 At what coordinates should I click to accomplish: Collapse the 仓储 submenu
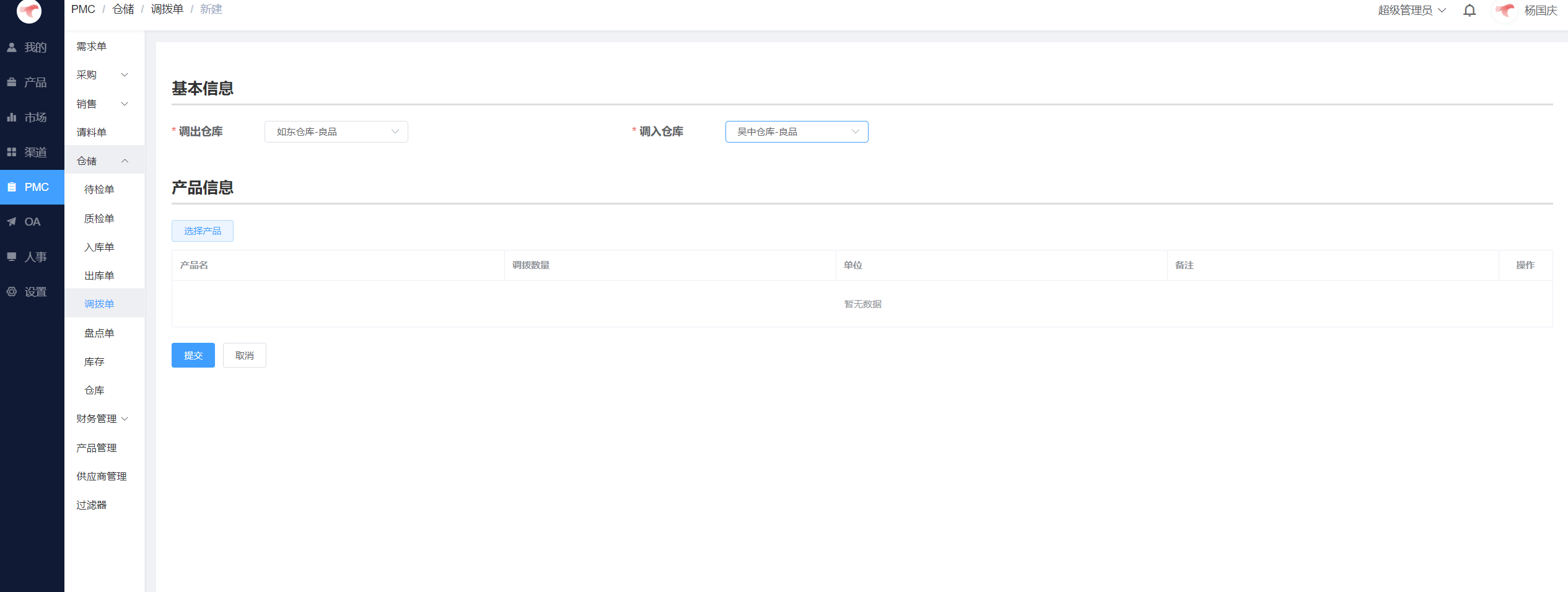coord(104,161)
